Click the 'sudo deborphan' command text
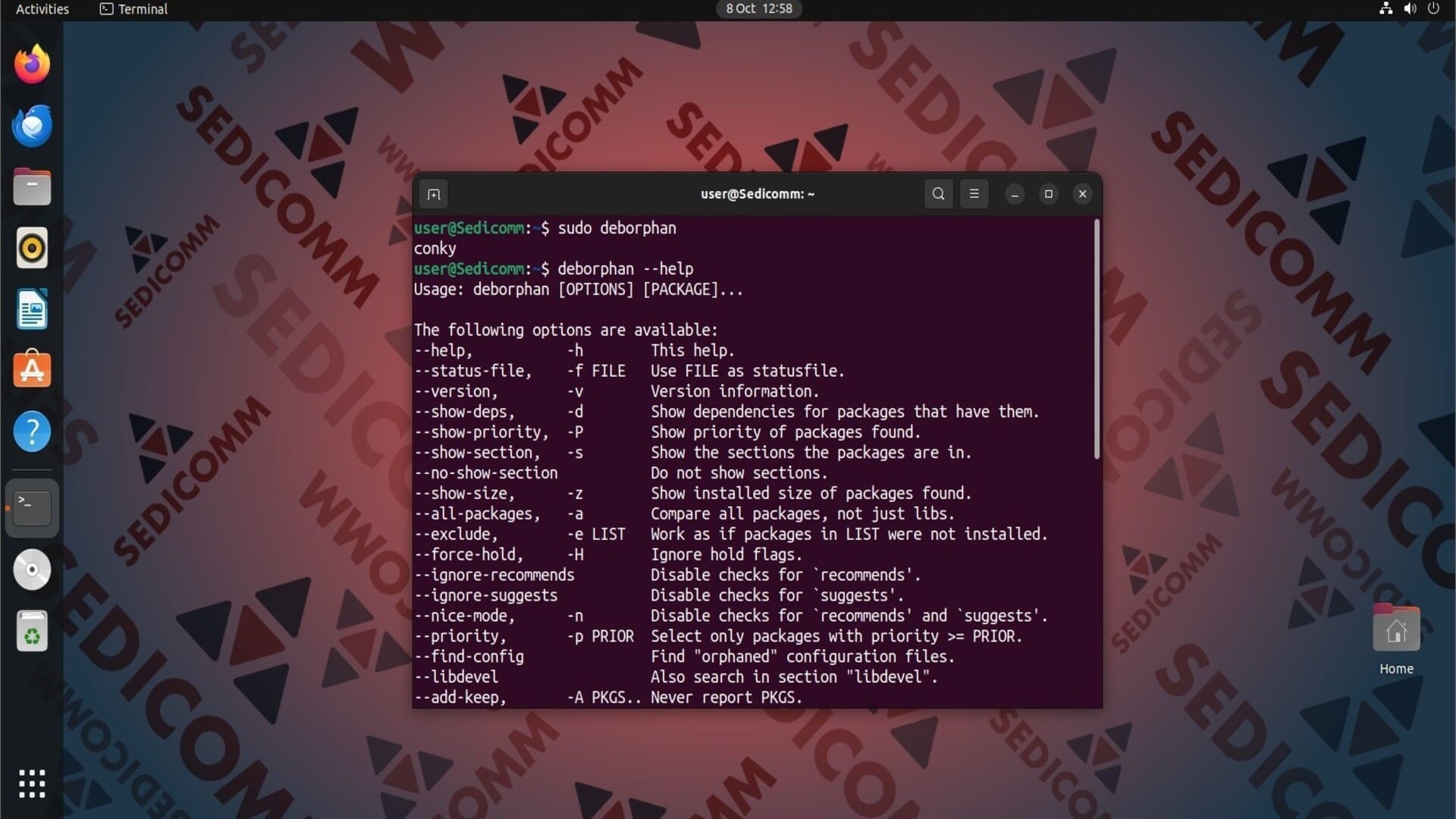Viewport: 1456px width, 819px height. click(617, 228)
